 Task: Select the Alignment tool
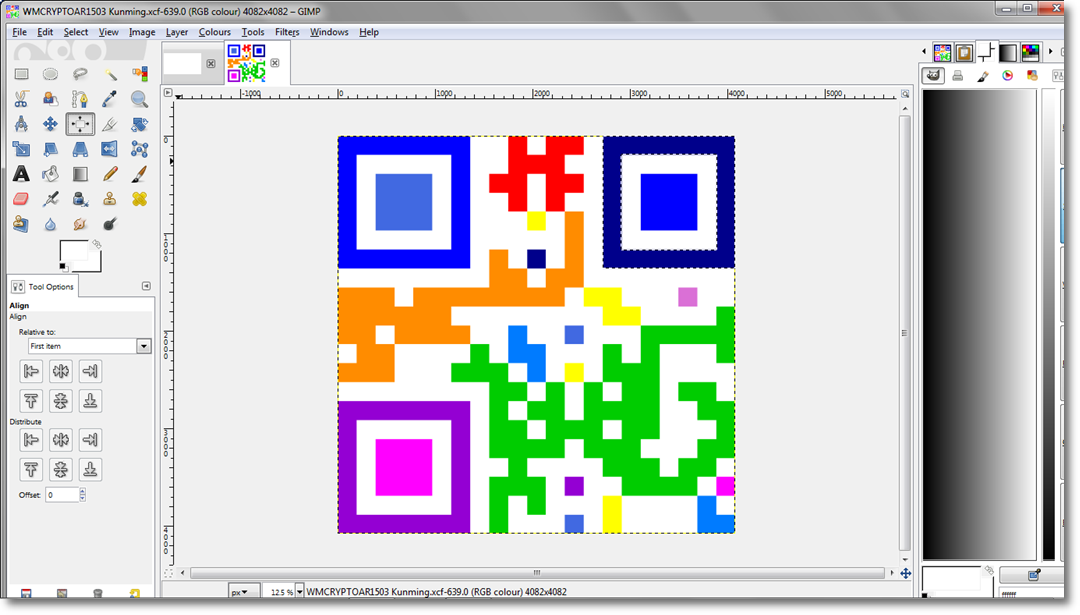click(80, 124)
